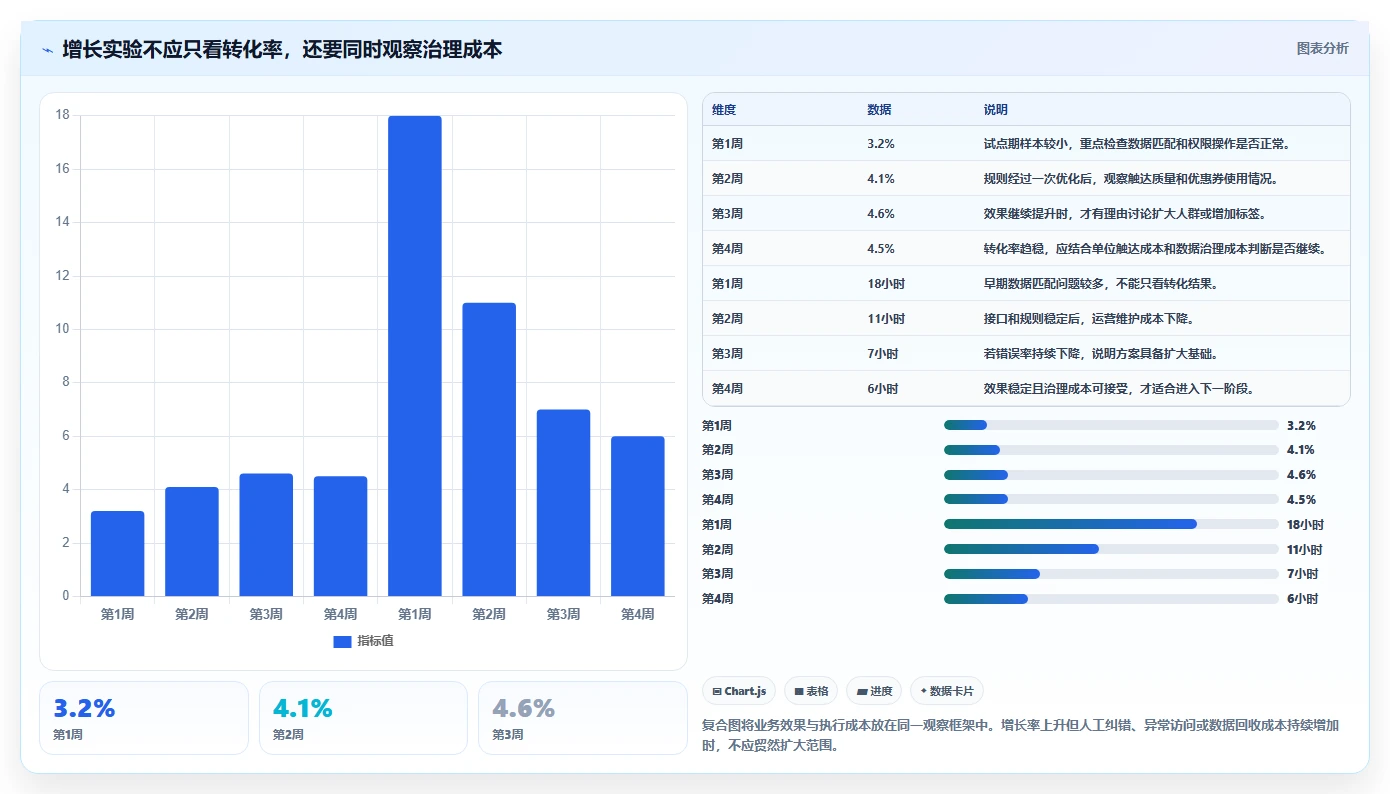Click the description starting 早期数据匹配问题较多

[1100, 284]
